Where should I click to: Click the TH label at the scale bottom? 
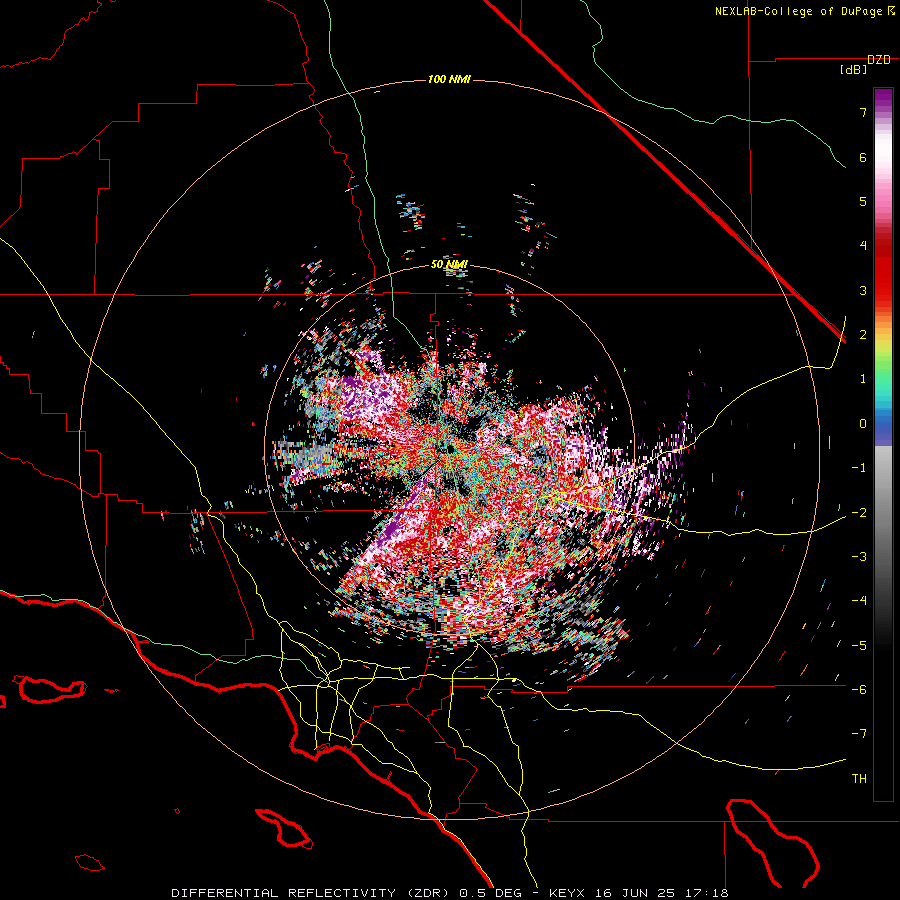(x=859, y=778)
